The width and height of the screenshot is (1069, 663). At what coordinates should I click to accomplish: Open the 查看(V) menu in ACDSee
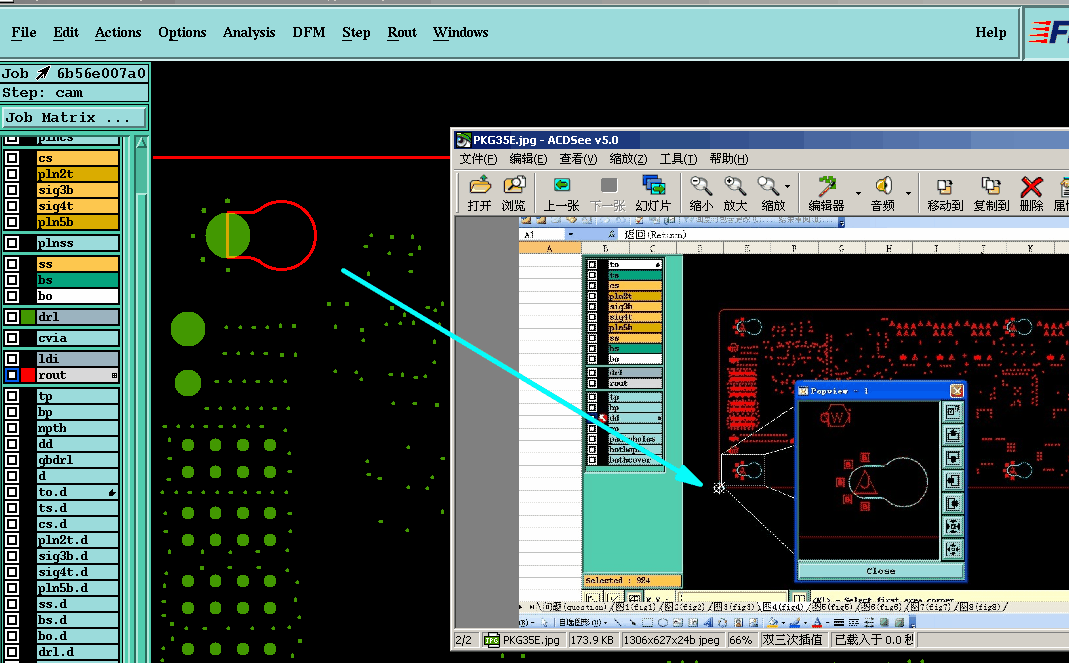click(x=578, y=159)
